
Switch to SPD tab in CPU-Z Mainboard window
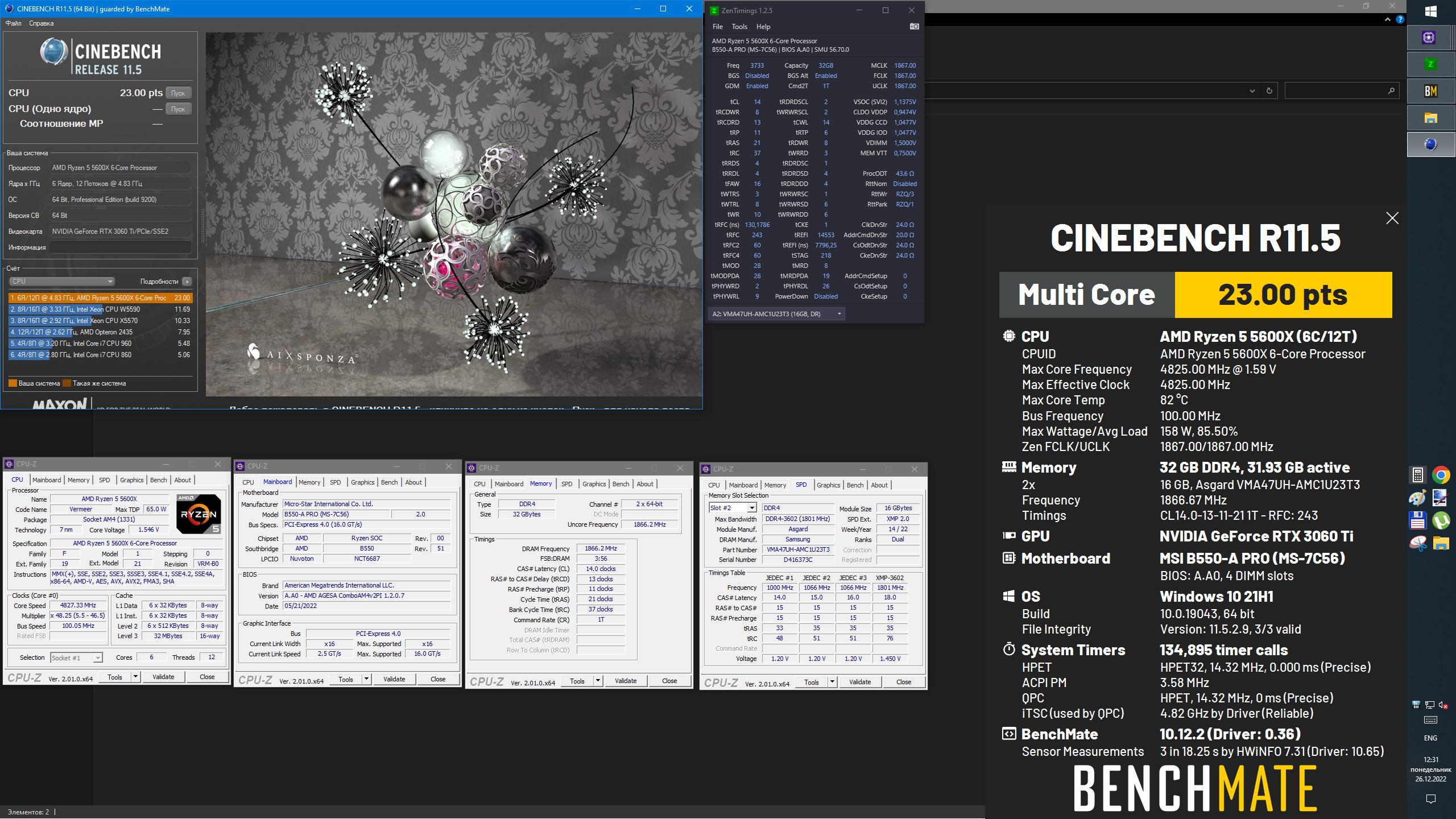(336, 482)
